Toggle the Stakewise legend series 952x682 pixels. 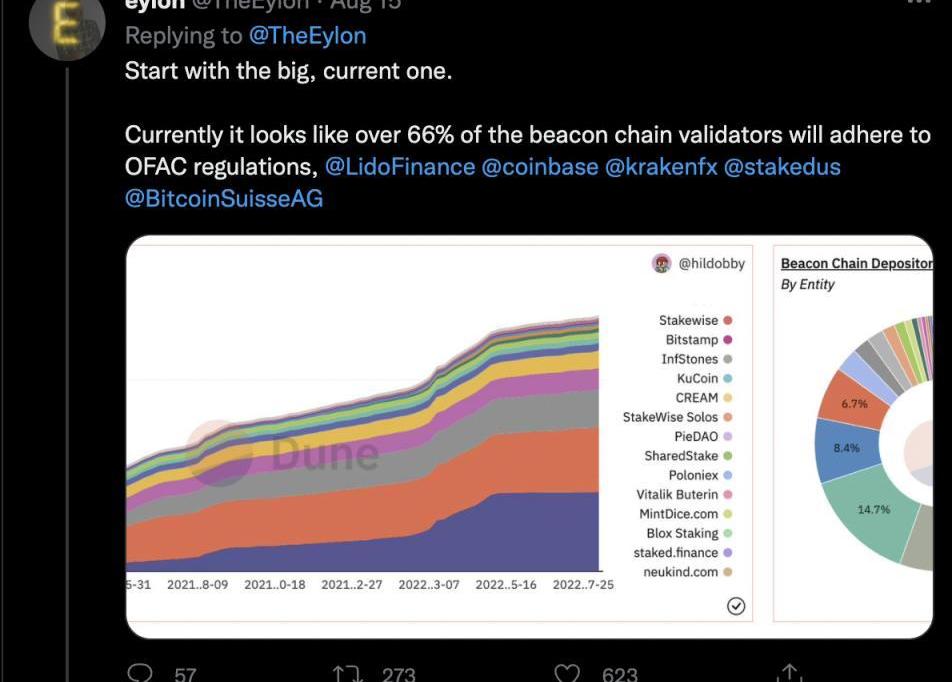click(x=689, y=321)
